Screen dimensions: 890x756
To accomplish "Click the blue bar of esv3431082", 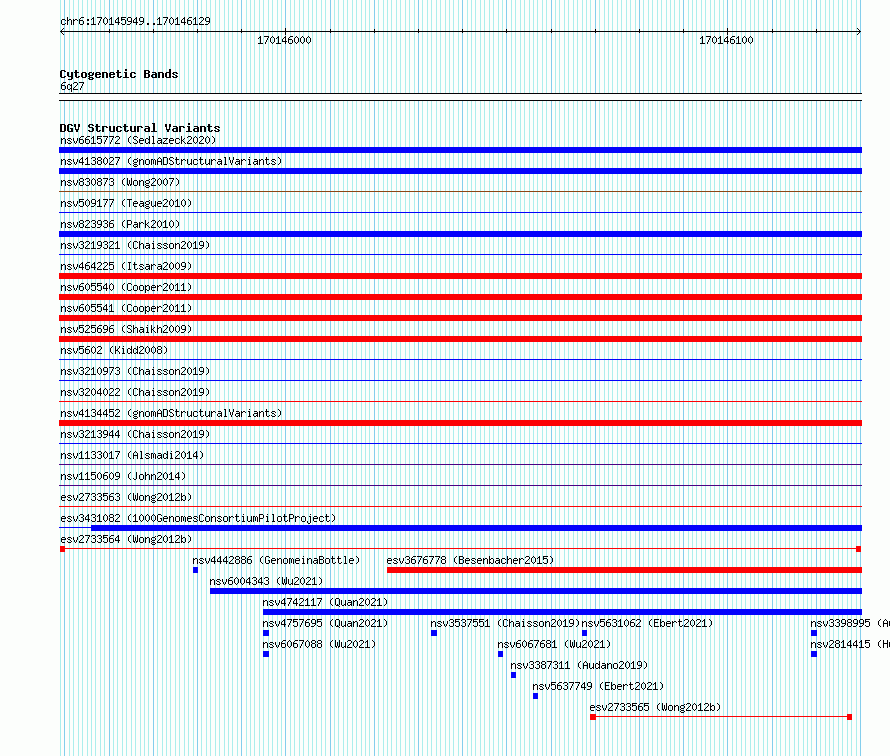I will pyautogui.click(x=476, y=528).
